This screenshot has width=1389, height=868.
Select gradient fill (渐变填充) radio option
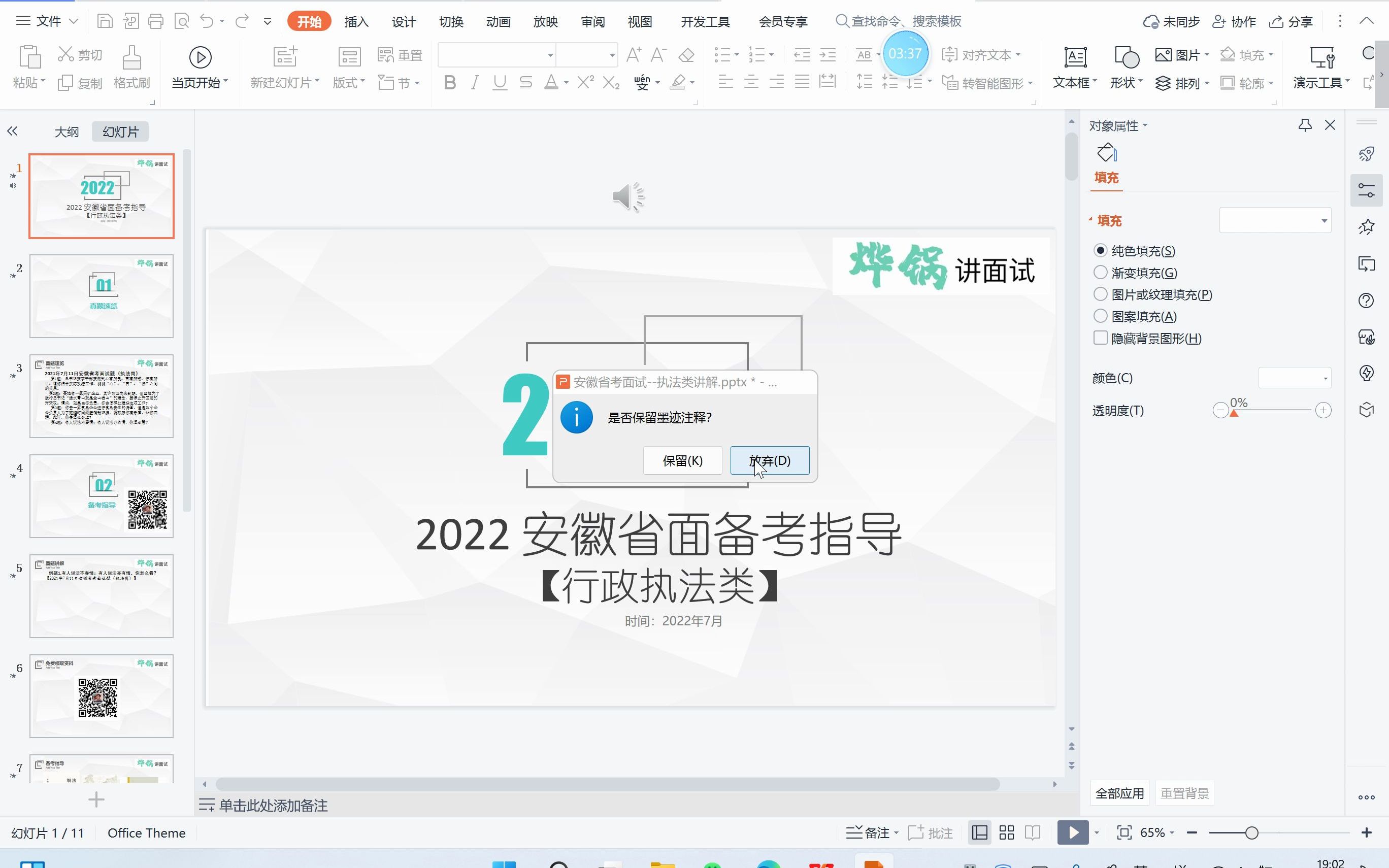point(1100,272)
